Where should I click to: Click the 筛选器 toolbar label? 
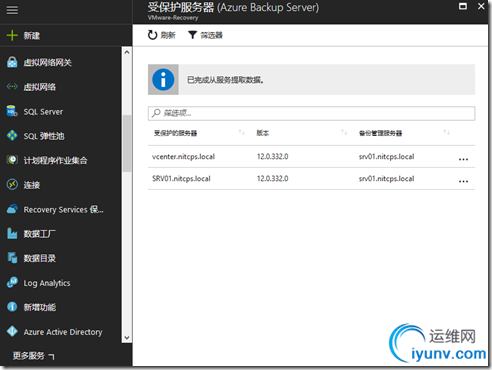point(211,35)
